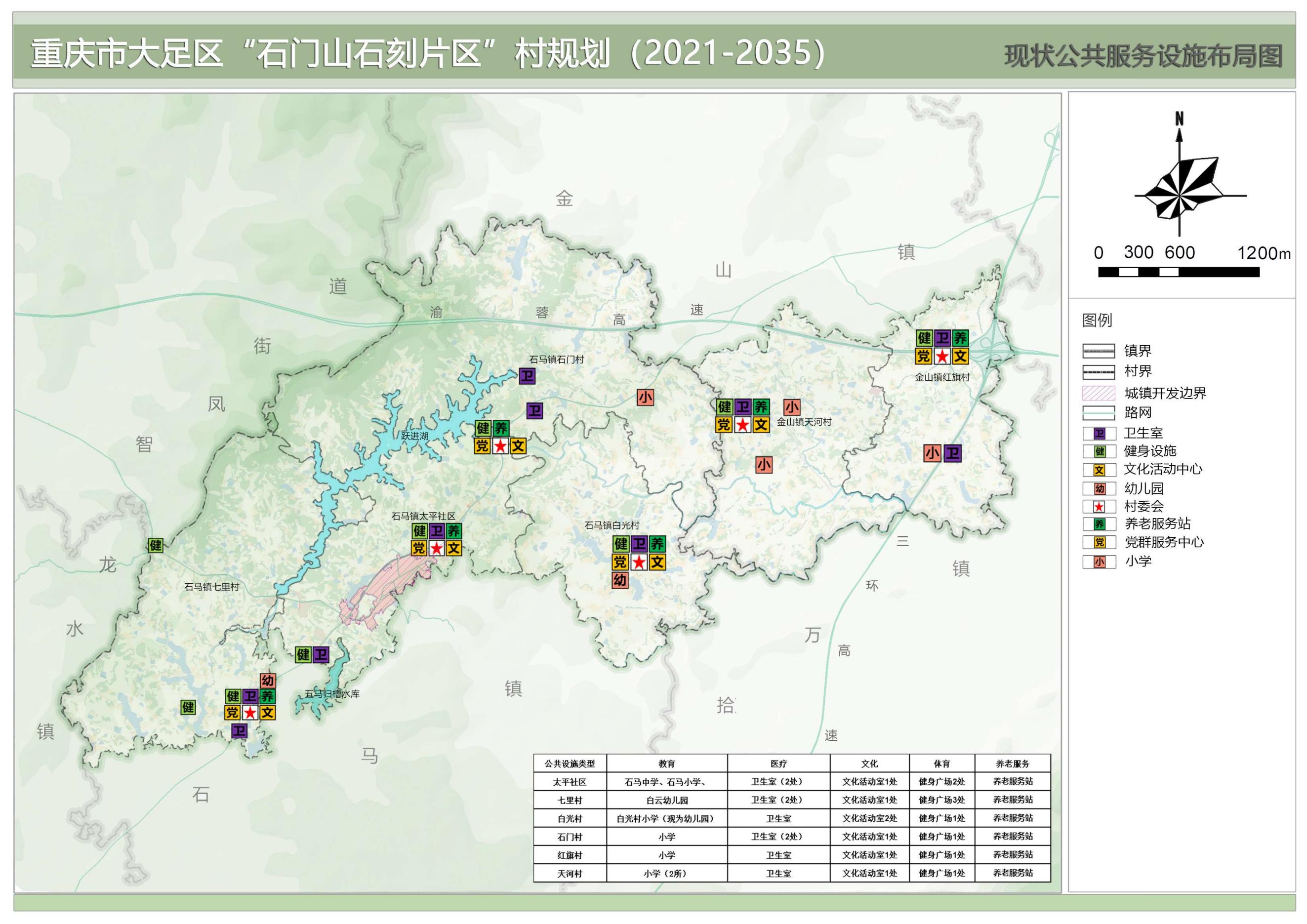Select the 小 primary school icon in 石门村
This screenshot has height=924, width=1307.
coord(645,397)
